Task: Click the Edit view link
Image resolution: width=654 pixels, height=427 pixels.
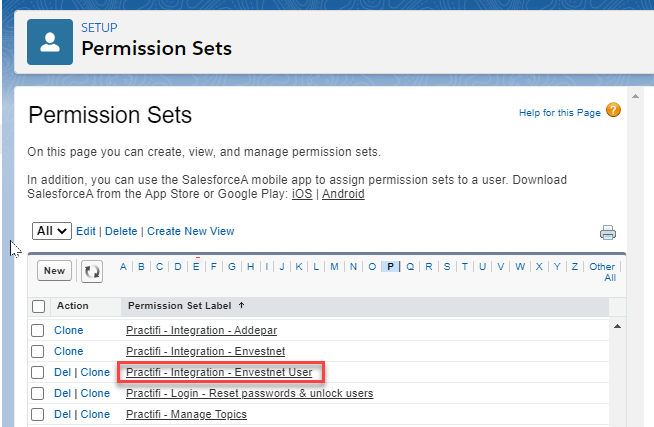Action: [x=86, y=231]
